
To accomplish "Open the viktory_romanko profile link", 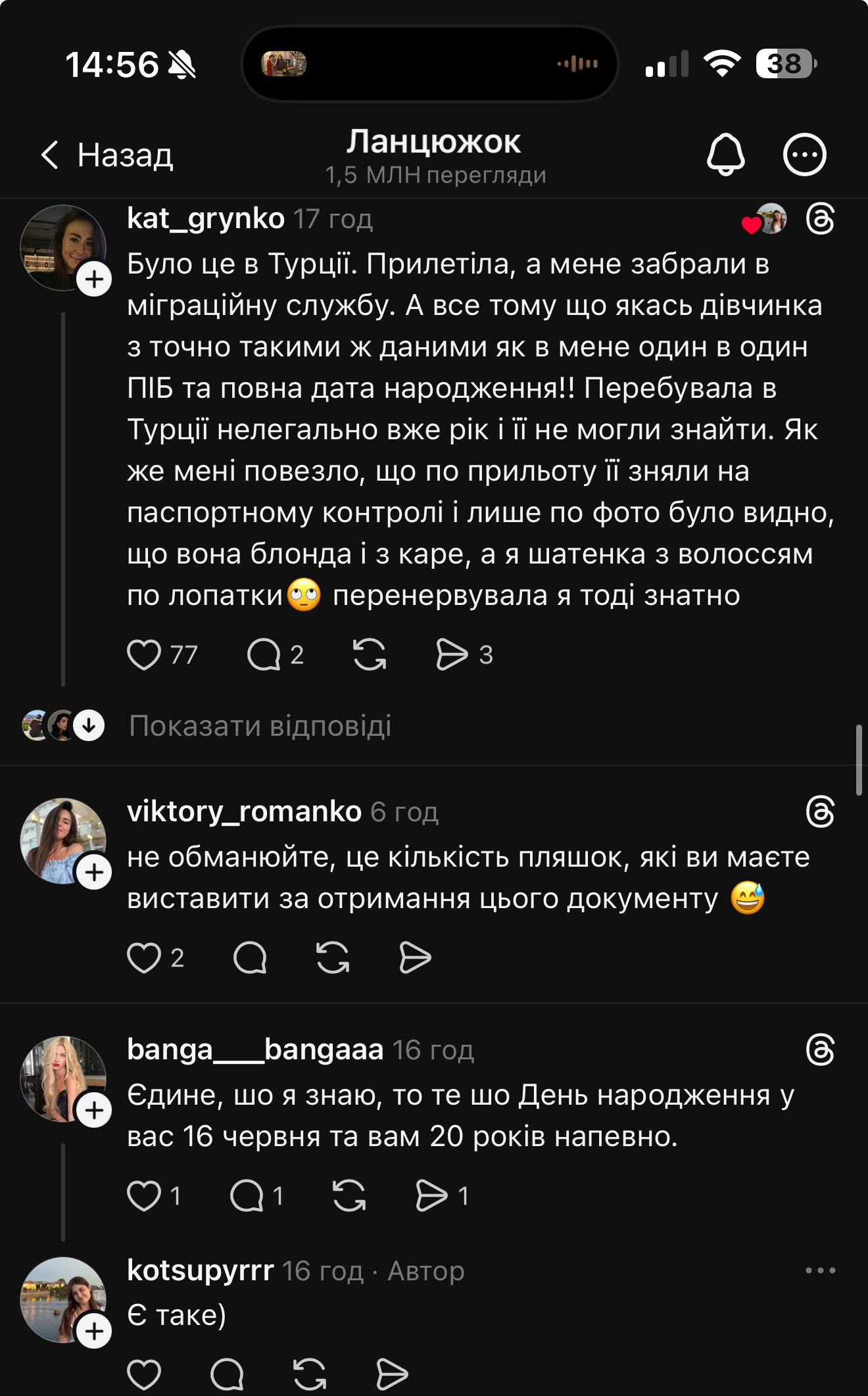I will pyautogui.click(x=244, y=812).
